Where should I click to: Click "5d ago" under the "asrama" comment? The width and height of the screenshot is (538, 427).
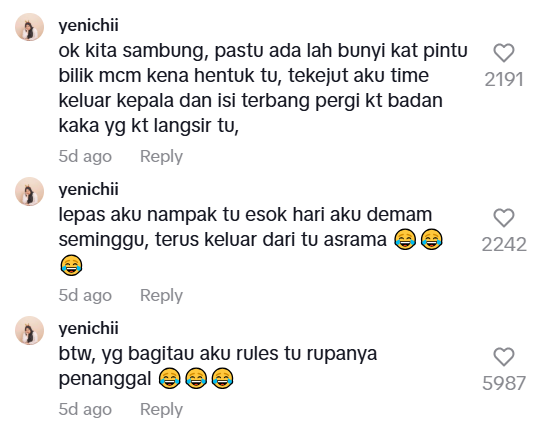point(85,296)
